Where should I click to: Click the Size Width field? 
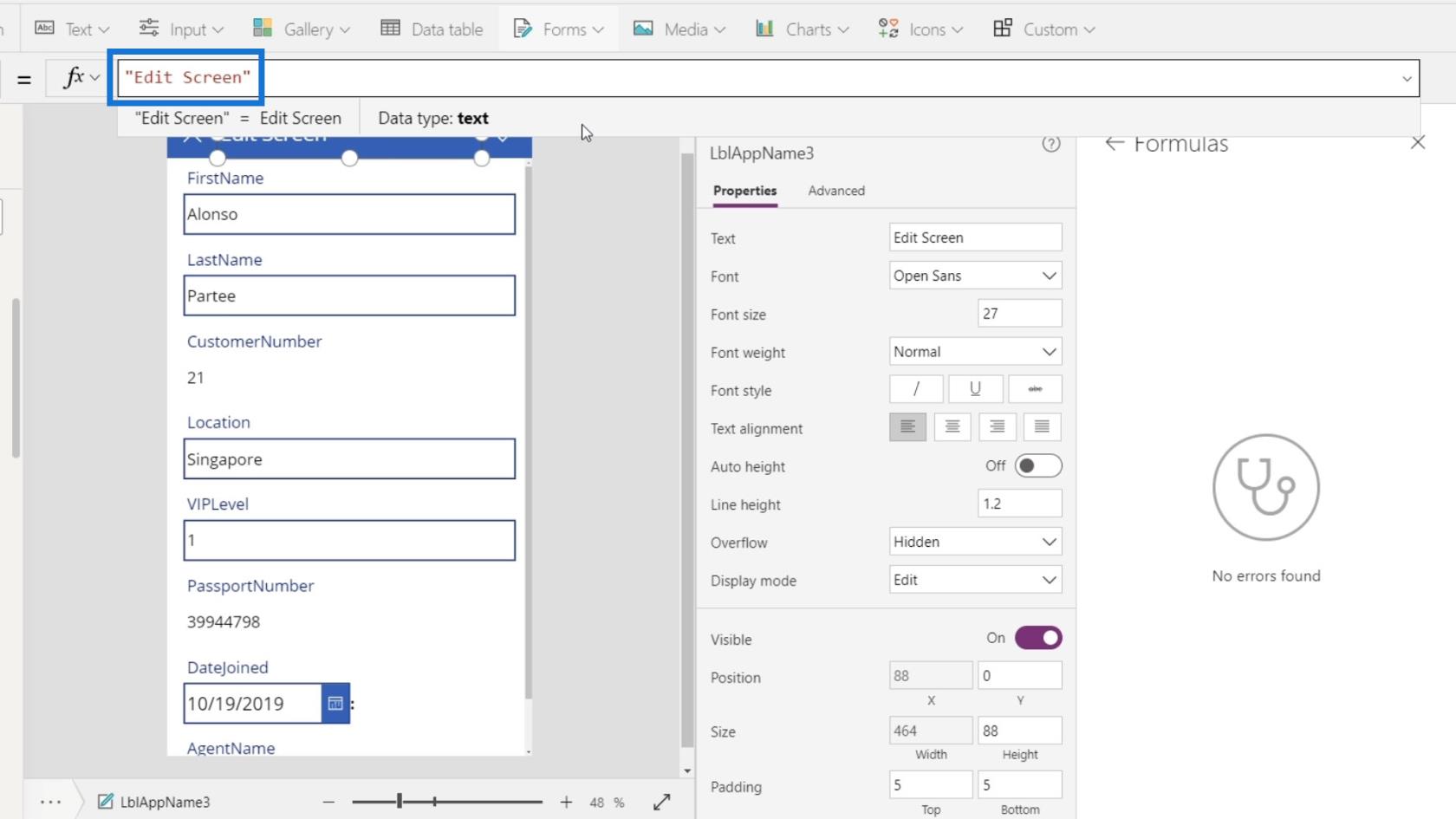pyautogui.click(x=931, y=731)
